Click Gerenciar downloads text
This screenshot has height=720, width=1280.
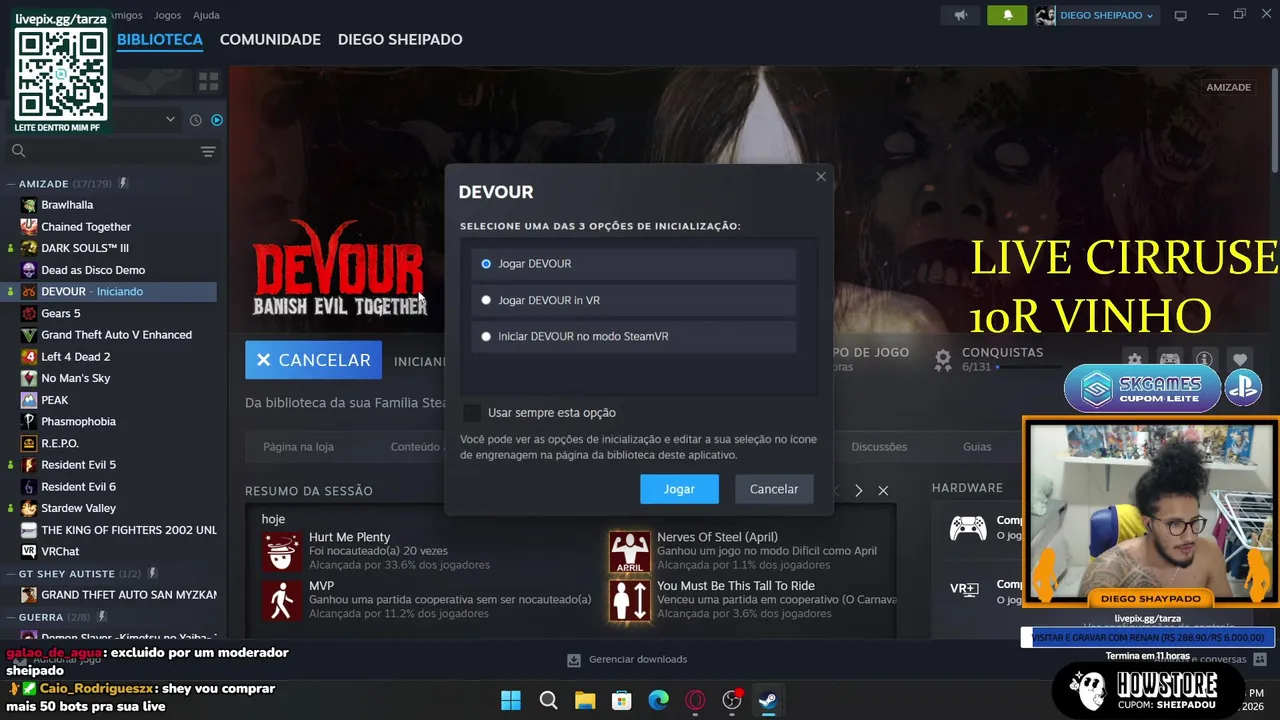(638, 660)
